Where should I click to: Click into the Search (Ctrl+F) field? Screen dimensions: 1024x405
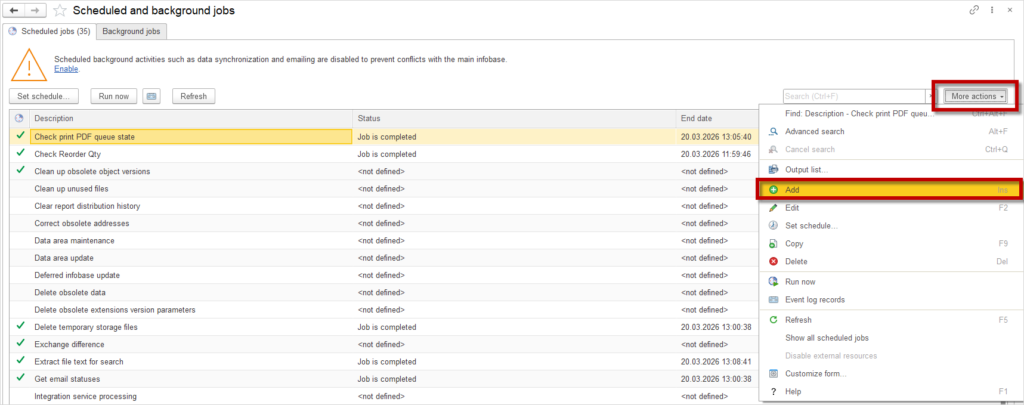point(852,96)
